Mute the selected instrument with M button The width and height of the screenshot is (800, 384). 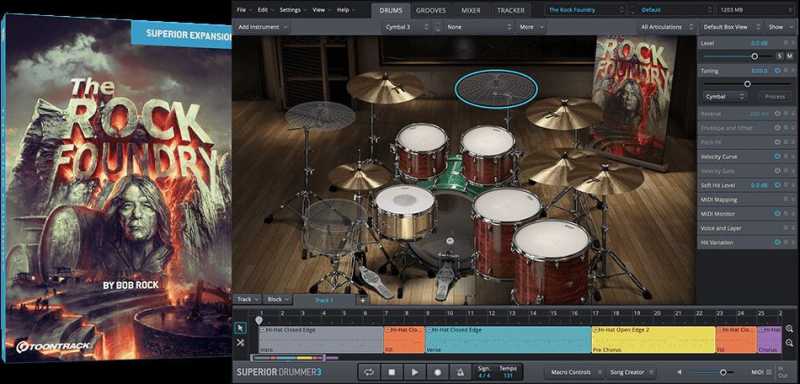(789, 56)
